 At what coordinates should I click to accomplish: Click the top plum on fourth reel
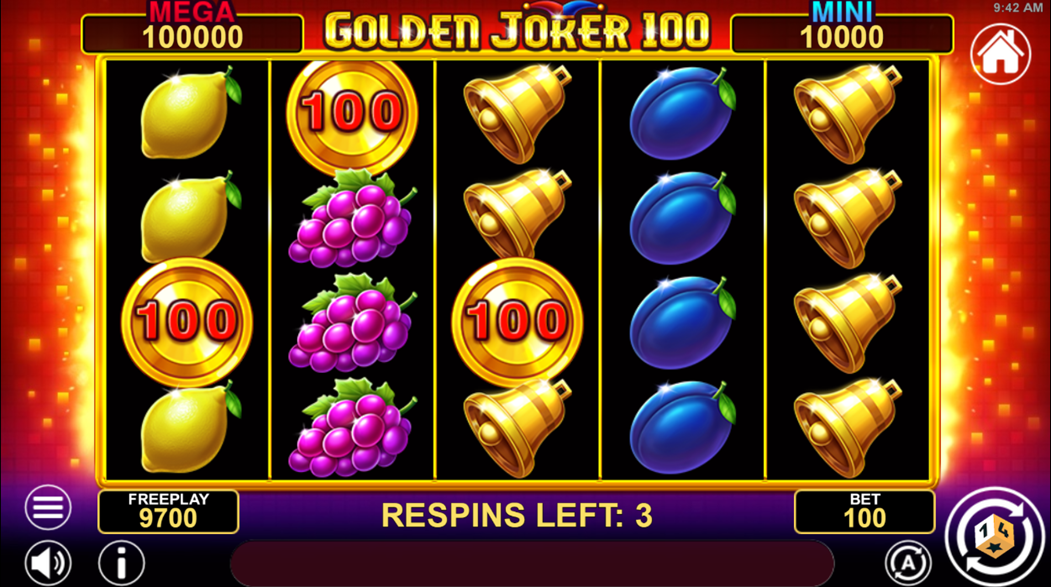pos(682,113)
